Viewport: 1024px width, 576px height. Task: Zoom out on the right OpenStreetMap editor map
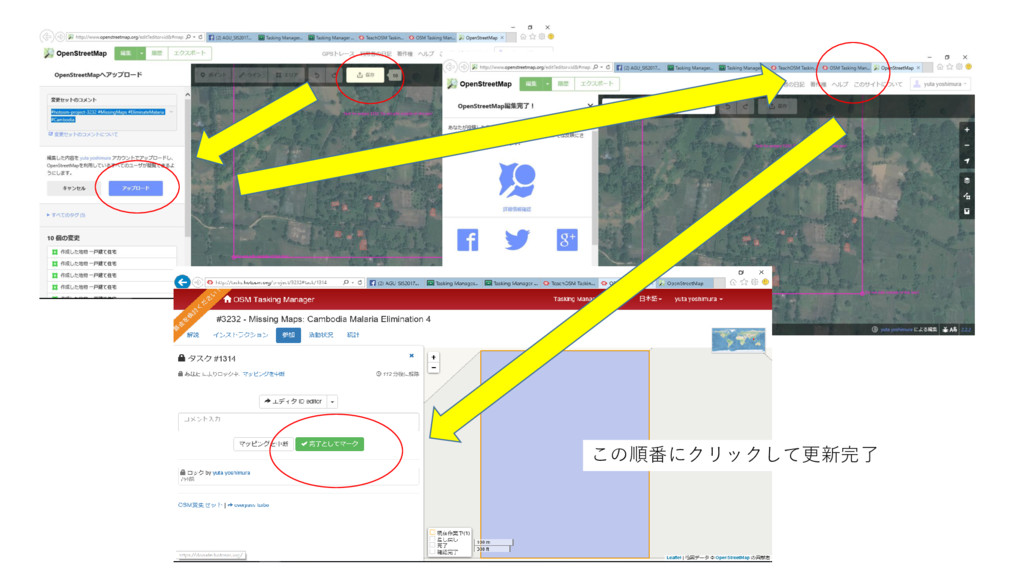coord(967,145)
